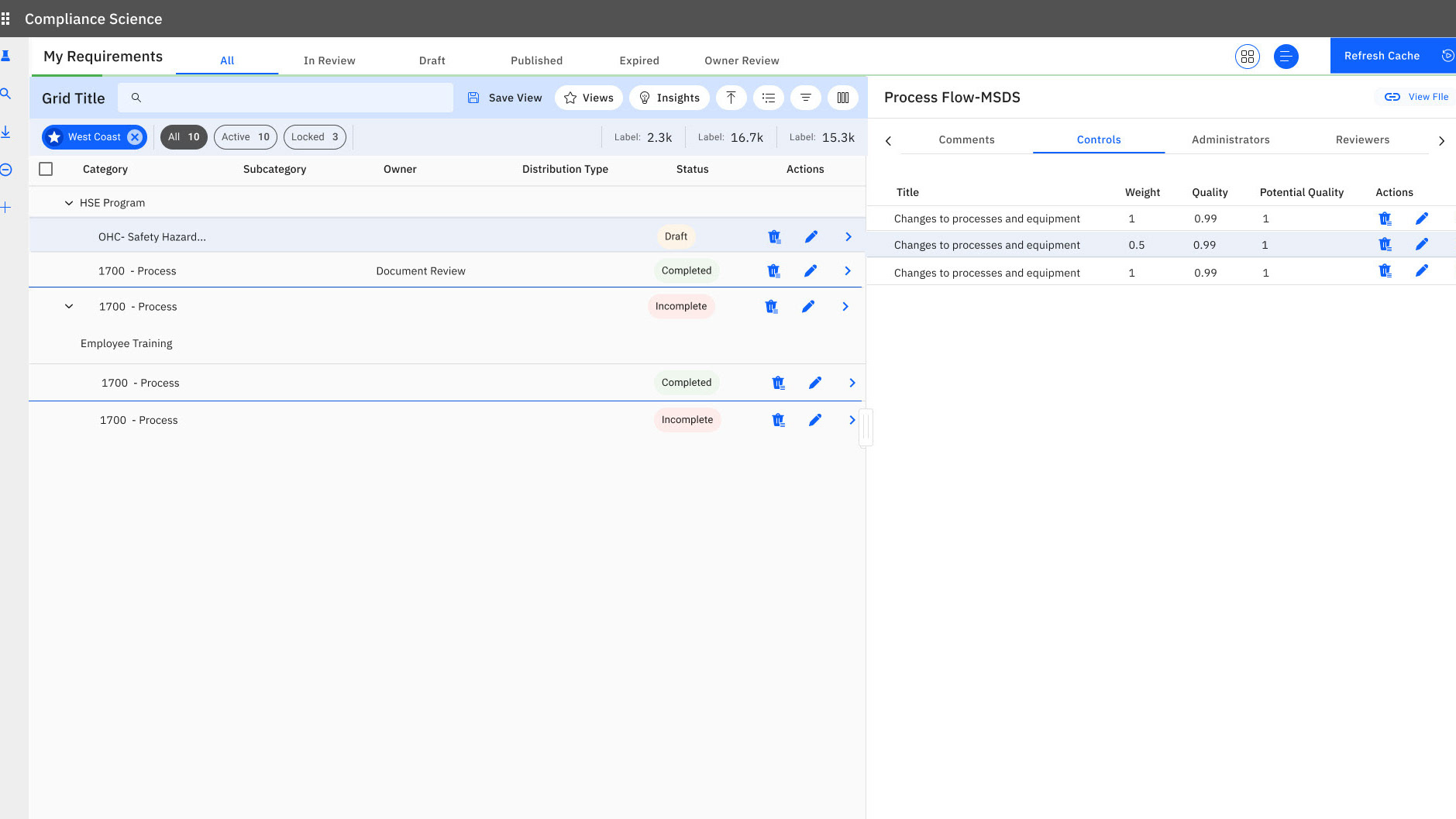Click the search icon in left sidebar
The image size is (1456, 819).
click(5, 94)
